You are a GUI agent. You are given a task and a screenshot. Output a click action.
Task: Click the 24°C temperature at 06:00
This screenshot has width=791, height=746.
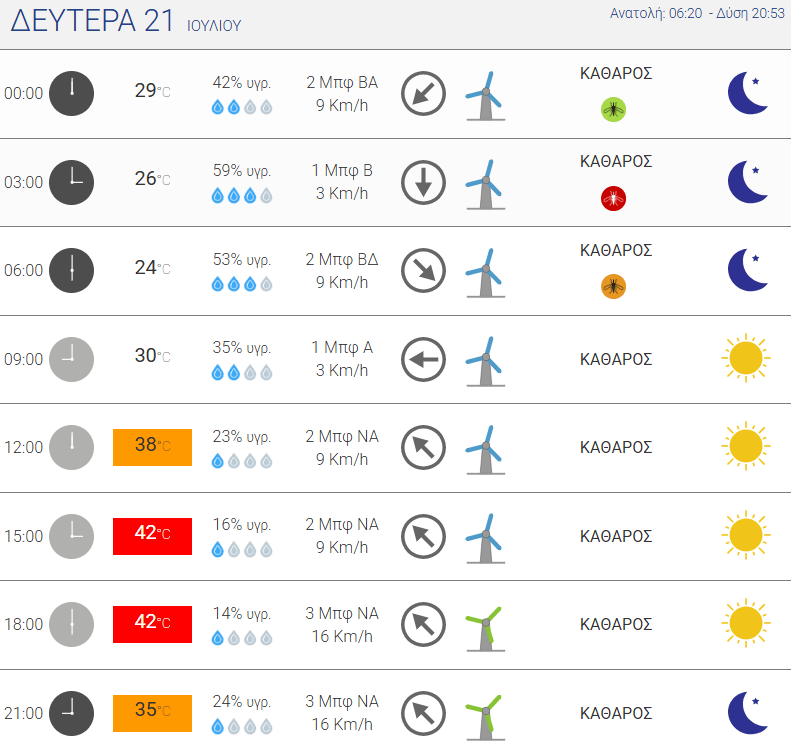click(x=152, y=268)
